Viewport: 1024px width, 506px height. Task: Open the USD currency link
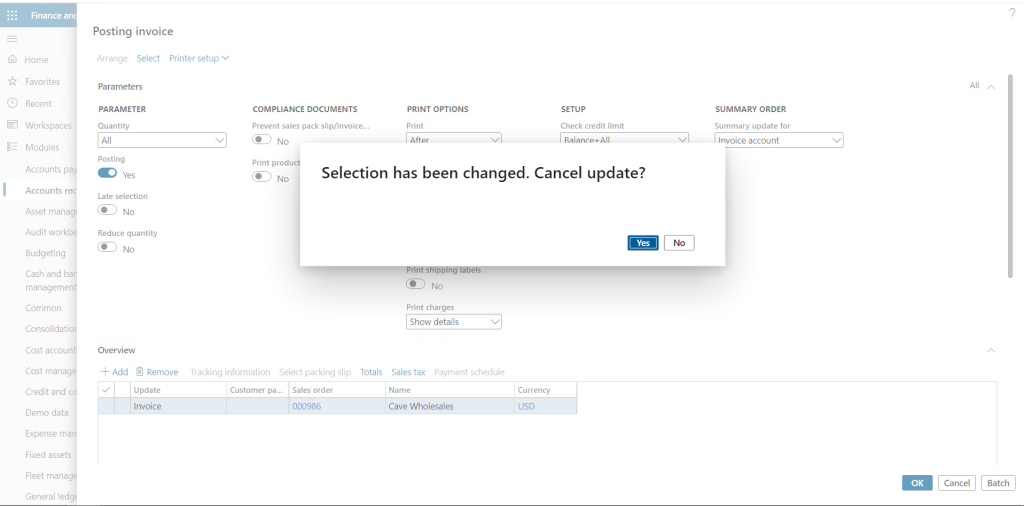pyautogui.click(x=526, y=406)
